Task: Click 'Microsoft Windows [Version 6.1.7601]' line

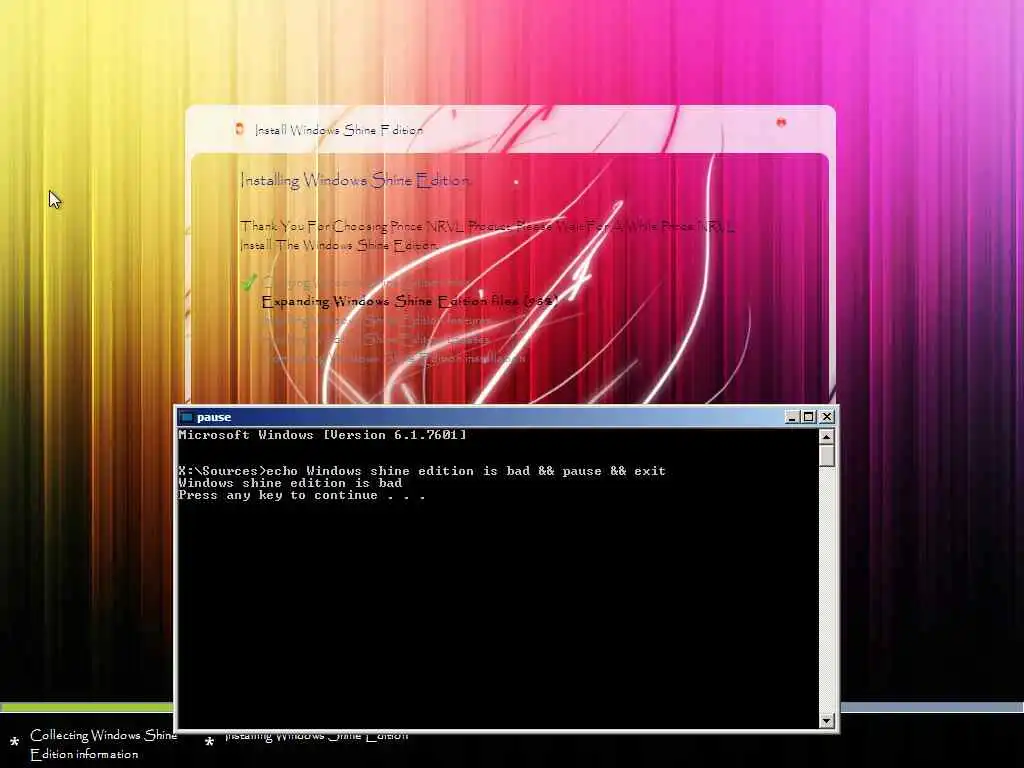Action: (x=323, y=435)
